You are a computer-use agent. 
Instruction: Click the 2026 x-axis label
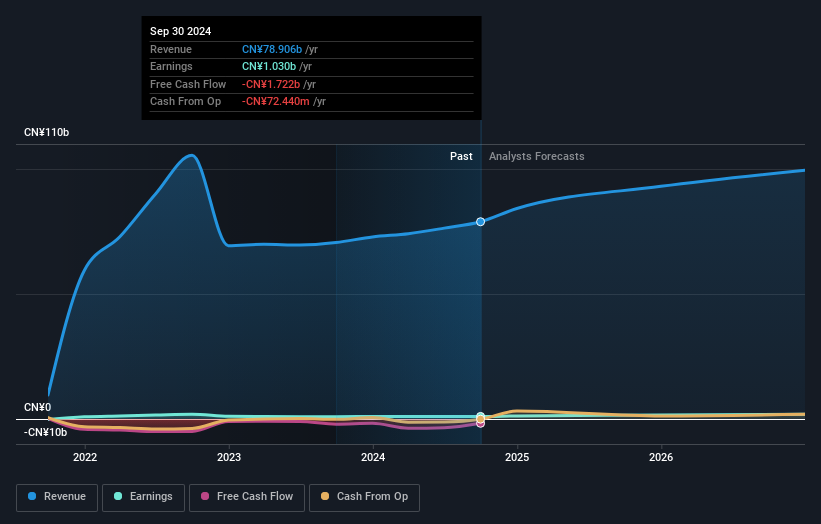pyautogui.click(x=661, y=457)
